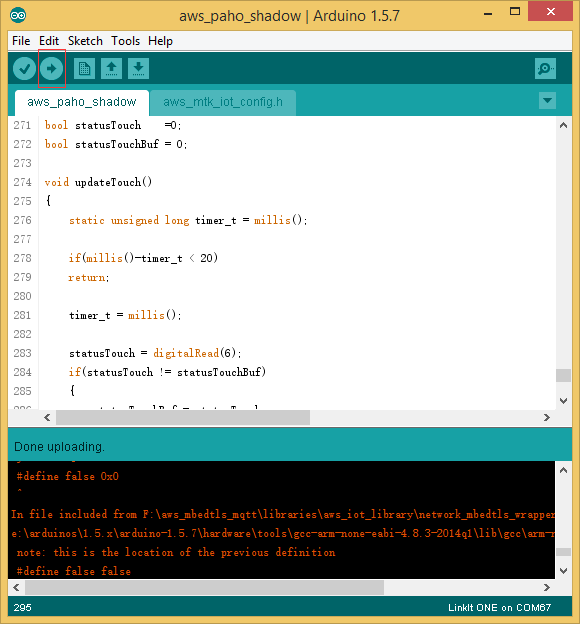Open the tab options dropdown arrow

(547, 100)
